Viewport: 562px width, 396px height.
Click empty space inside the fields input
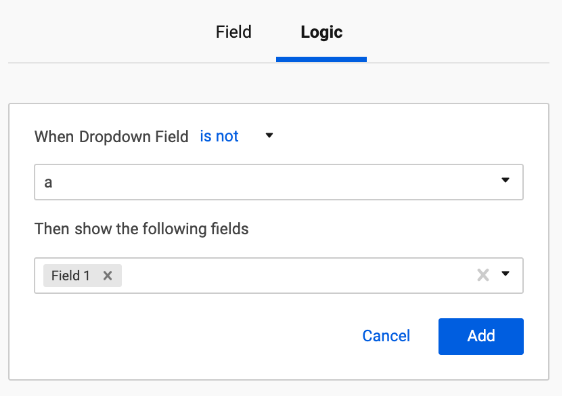[x=297, y=276]
